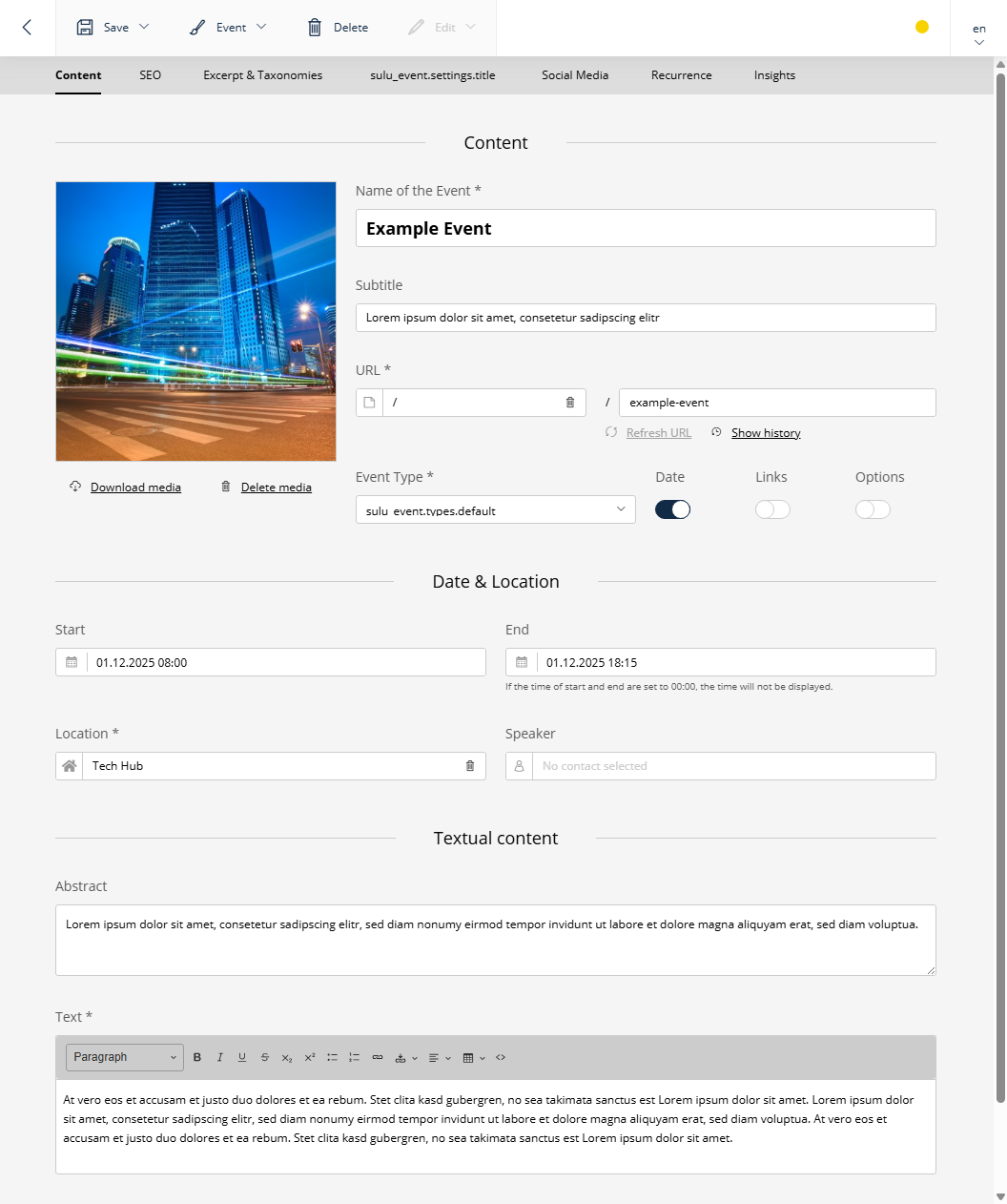Toggle bold formatting in text editor
Image resolution: width=1007 pixels, height=1204 pixels.
[197, 1057]
